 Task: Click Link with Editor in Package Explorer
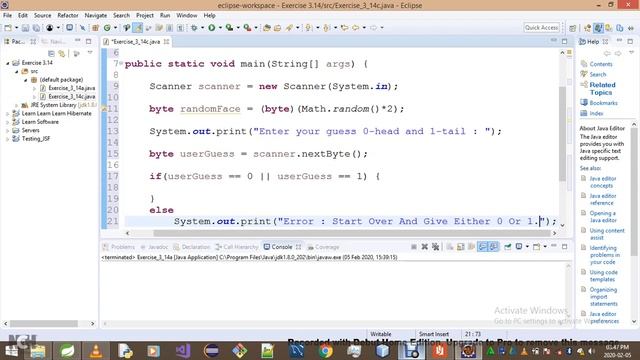[62, 53]
